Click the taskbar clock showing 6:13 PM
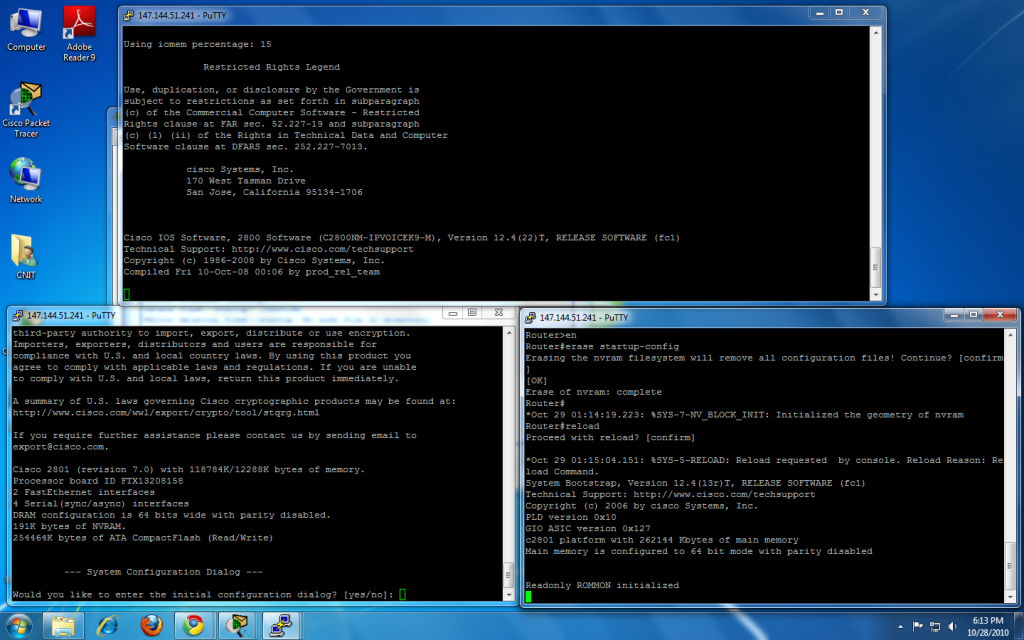The image size is (1024, 640). 988,626
